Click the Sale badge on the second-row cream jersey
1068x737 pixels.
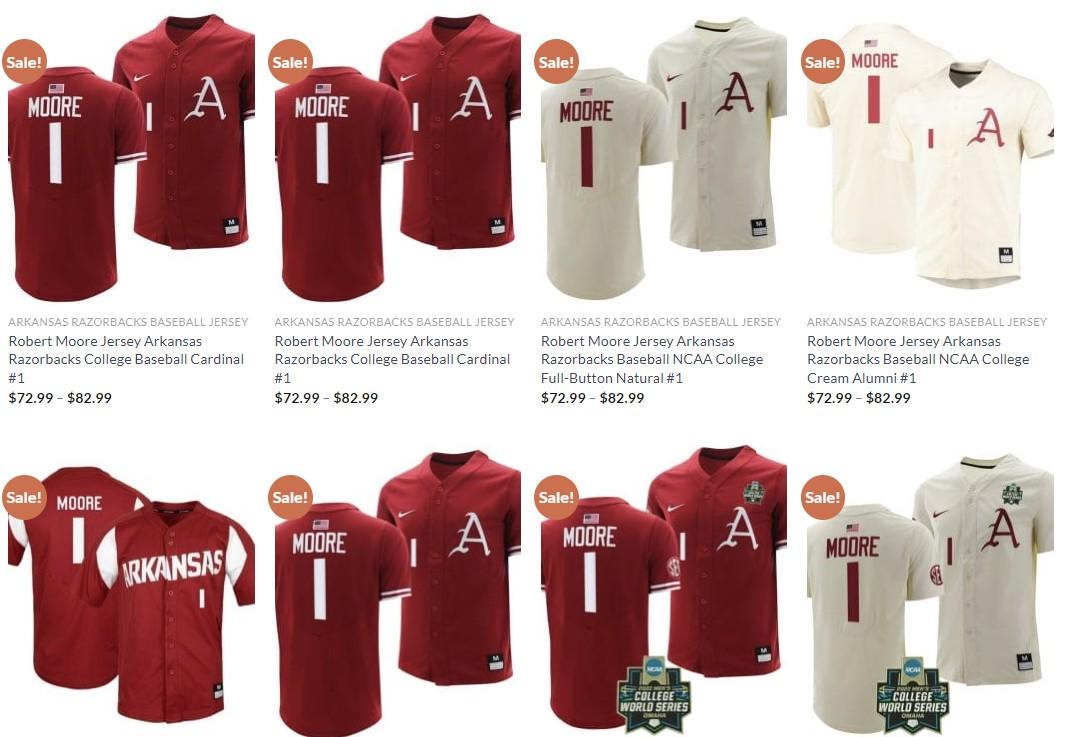[823, 497]
